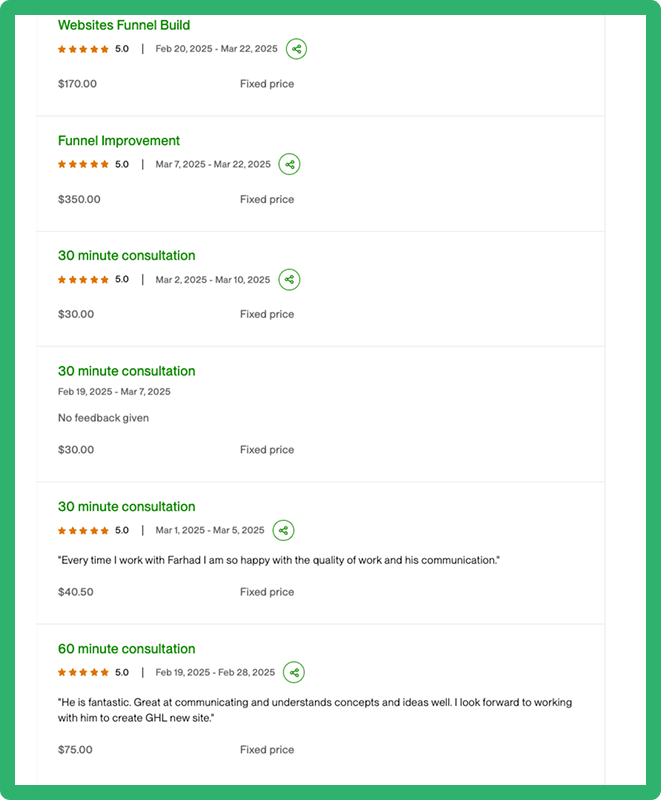The width and height of the screenshot is (661, 800).
Task: Click share icon beside Mar 1 - Mar 5 dates
Action: coord(284,530)
